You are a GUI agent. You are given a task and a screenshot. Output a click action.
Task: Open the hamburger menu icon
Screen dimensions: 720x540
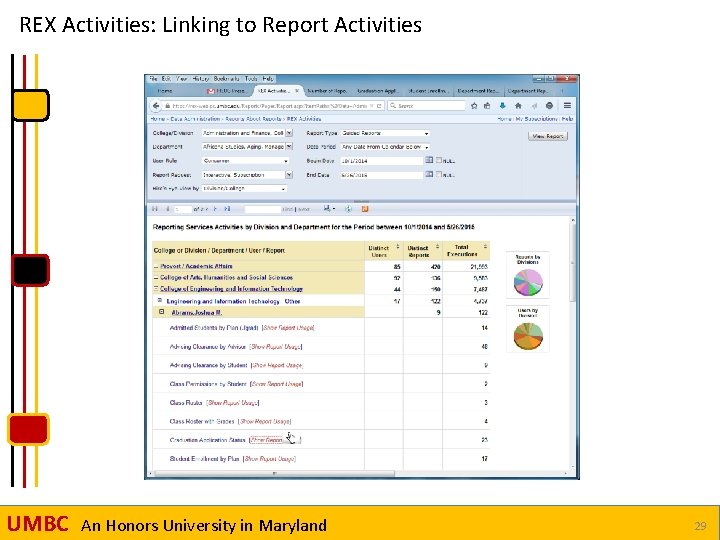(x=568, y=106)
